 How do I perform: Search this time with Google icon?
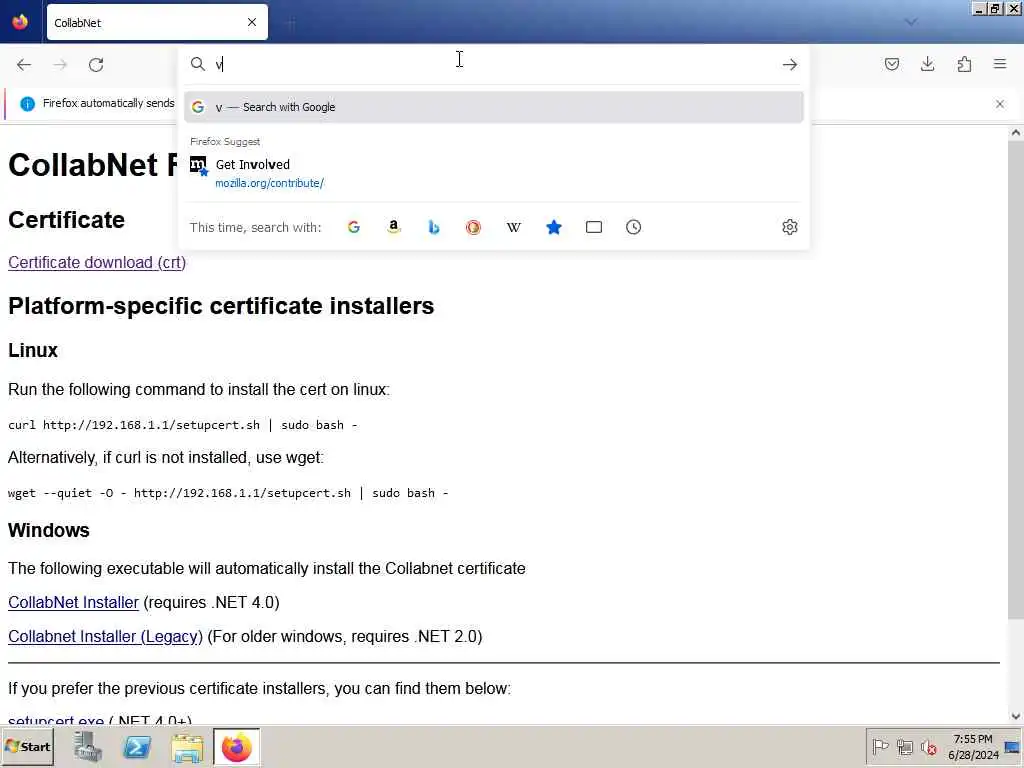[353, 227]
